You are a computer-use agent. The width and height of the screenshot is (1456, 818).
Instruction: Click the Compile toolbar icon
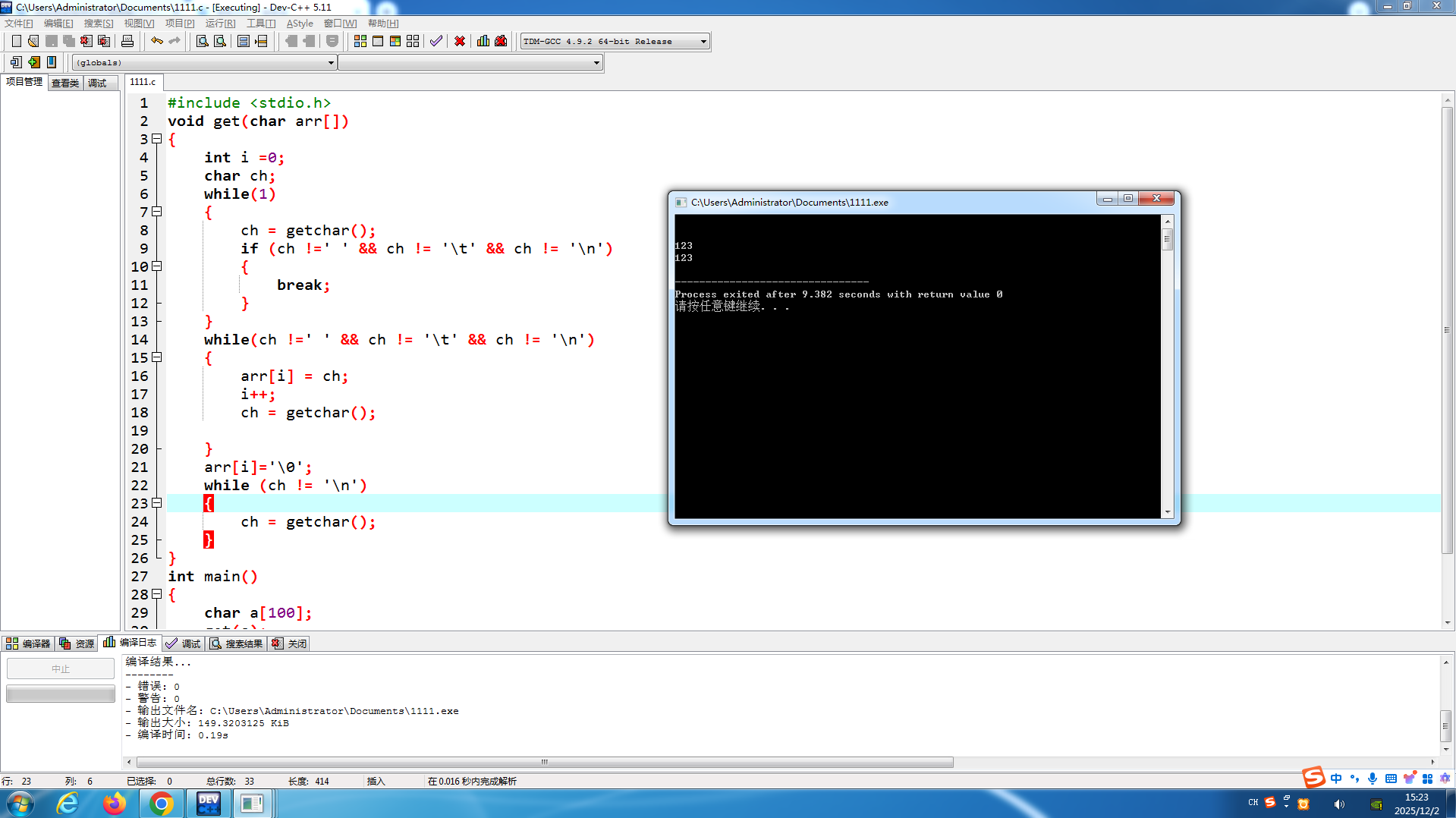pyautogui.click(x=360, y=41)
